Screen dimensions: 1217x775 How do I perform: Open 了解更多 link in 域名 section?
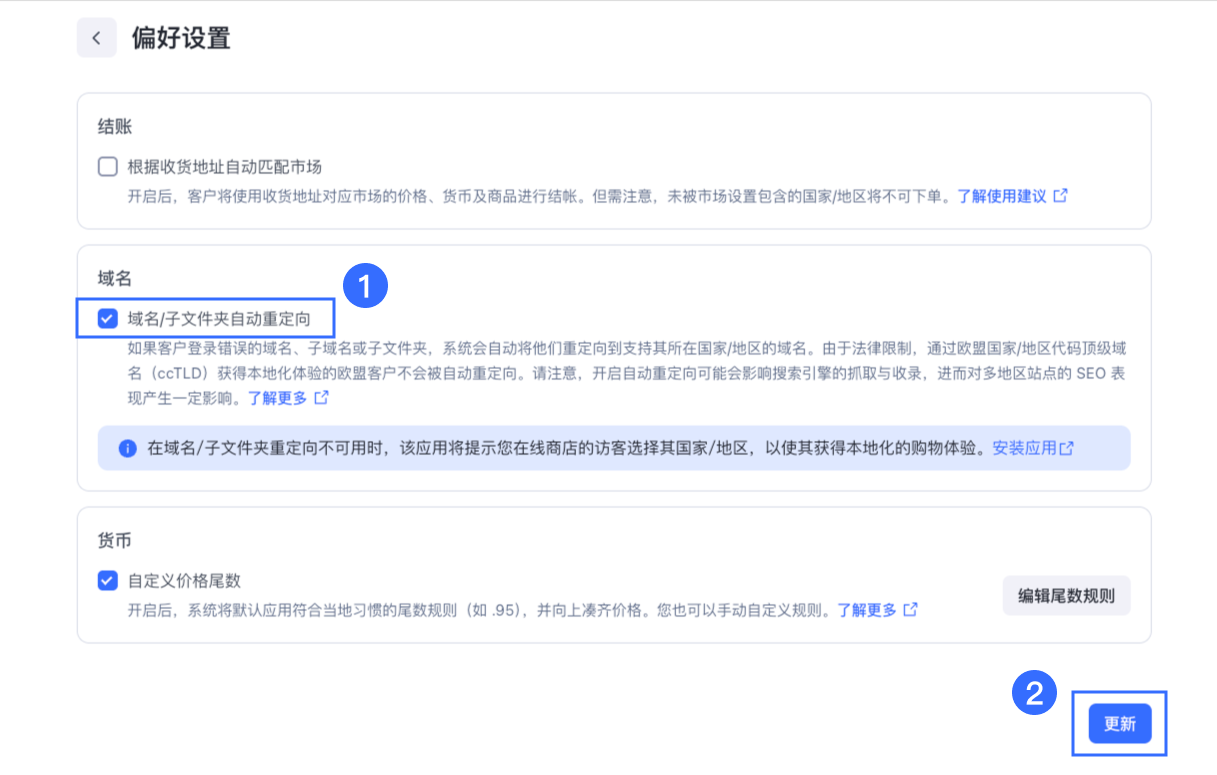[x=278, y=397]
